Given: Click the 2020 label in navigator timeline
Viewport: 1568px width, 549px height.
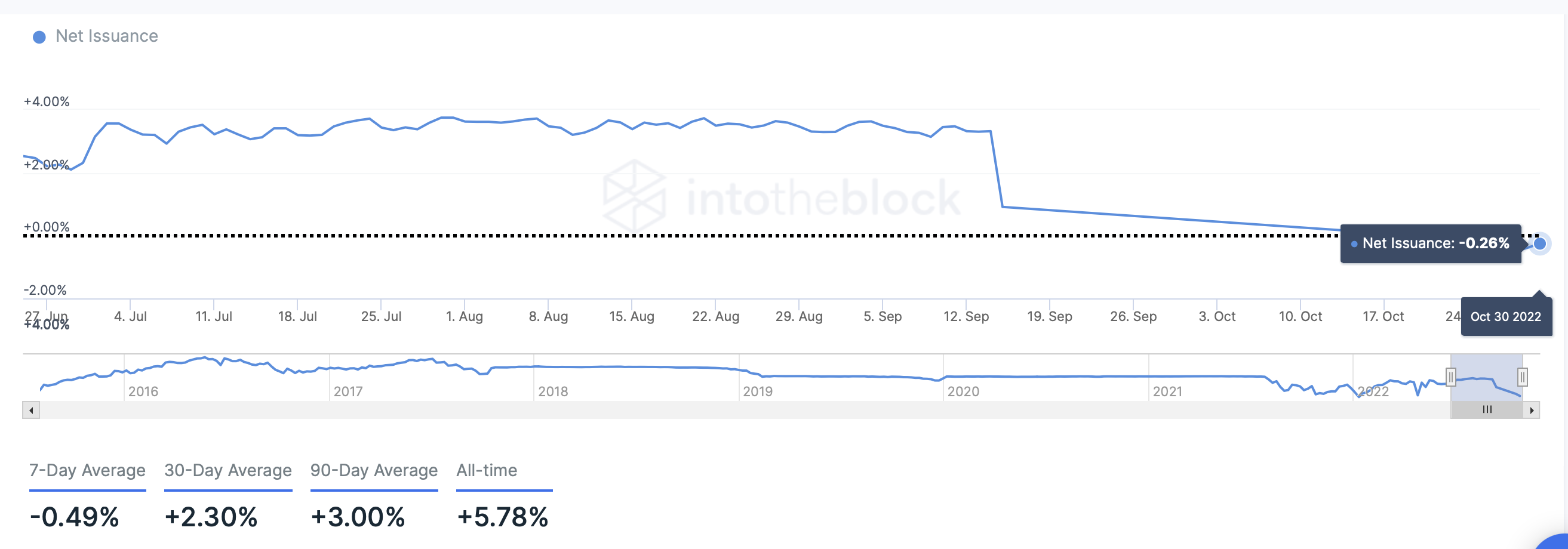Looking at the screenshot, I should pyautogui.click(x=963, y=391).
